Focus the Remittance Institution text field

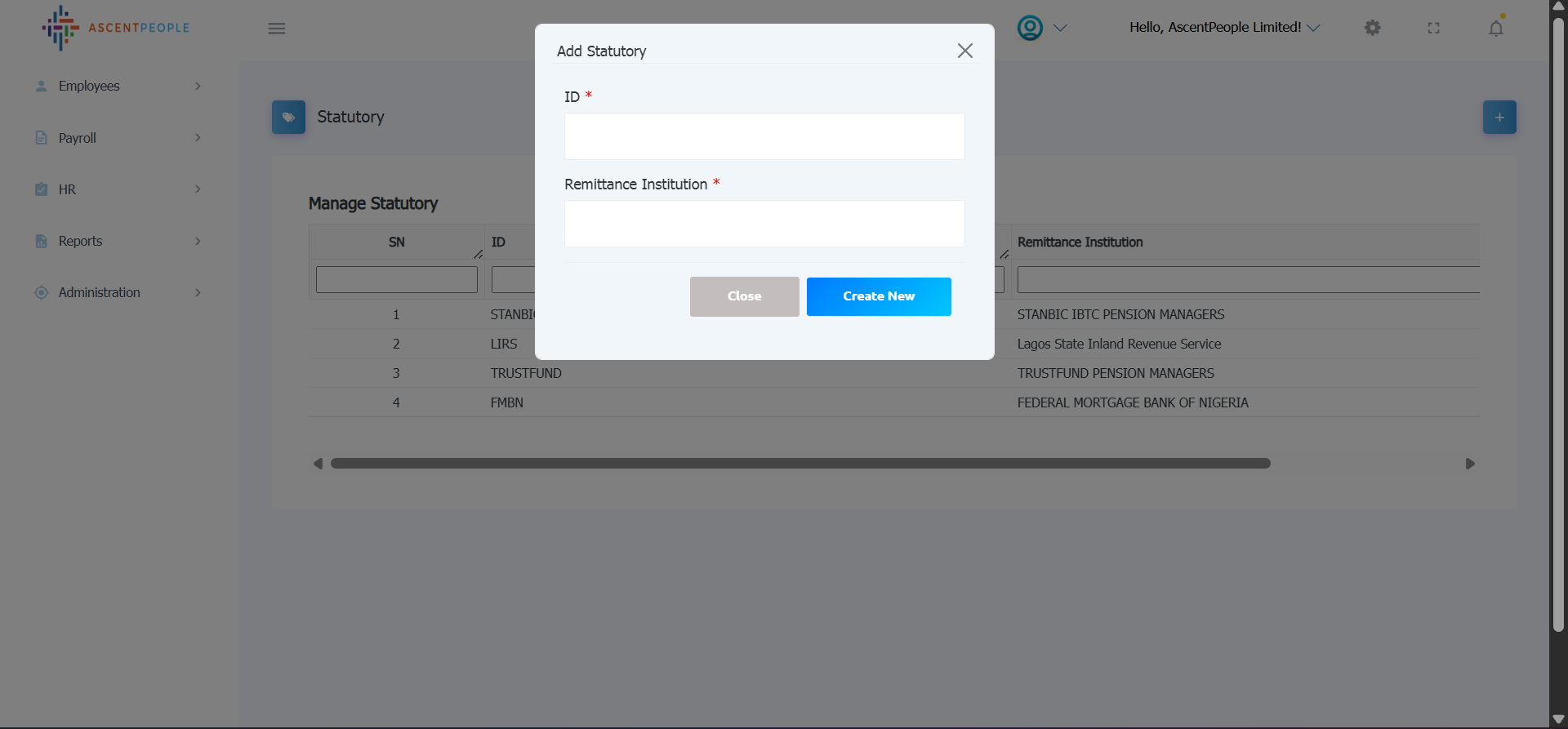[764, 224]
